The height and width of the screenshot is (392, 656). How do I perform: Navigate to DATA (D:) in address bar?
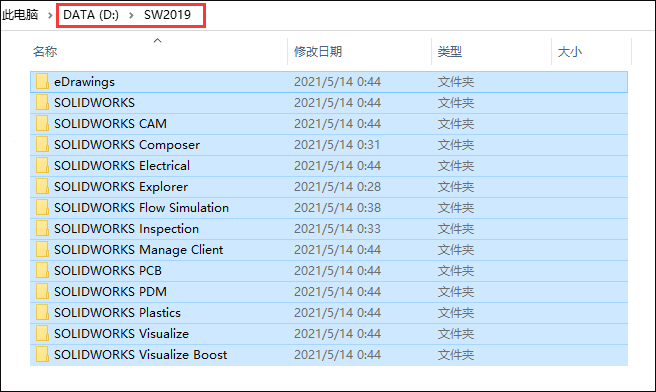pyautogui.click(x=91, y=15)
